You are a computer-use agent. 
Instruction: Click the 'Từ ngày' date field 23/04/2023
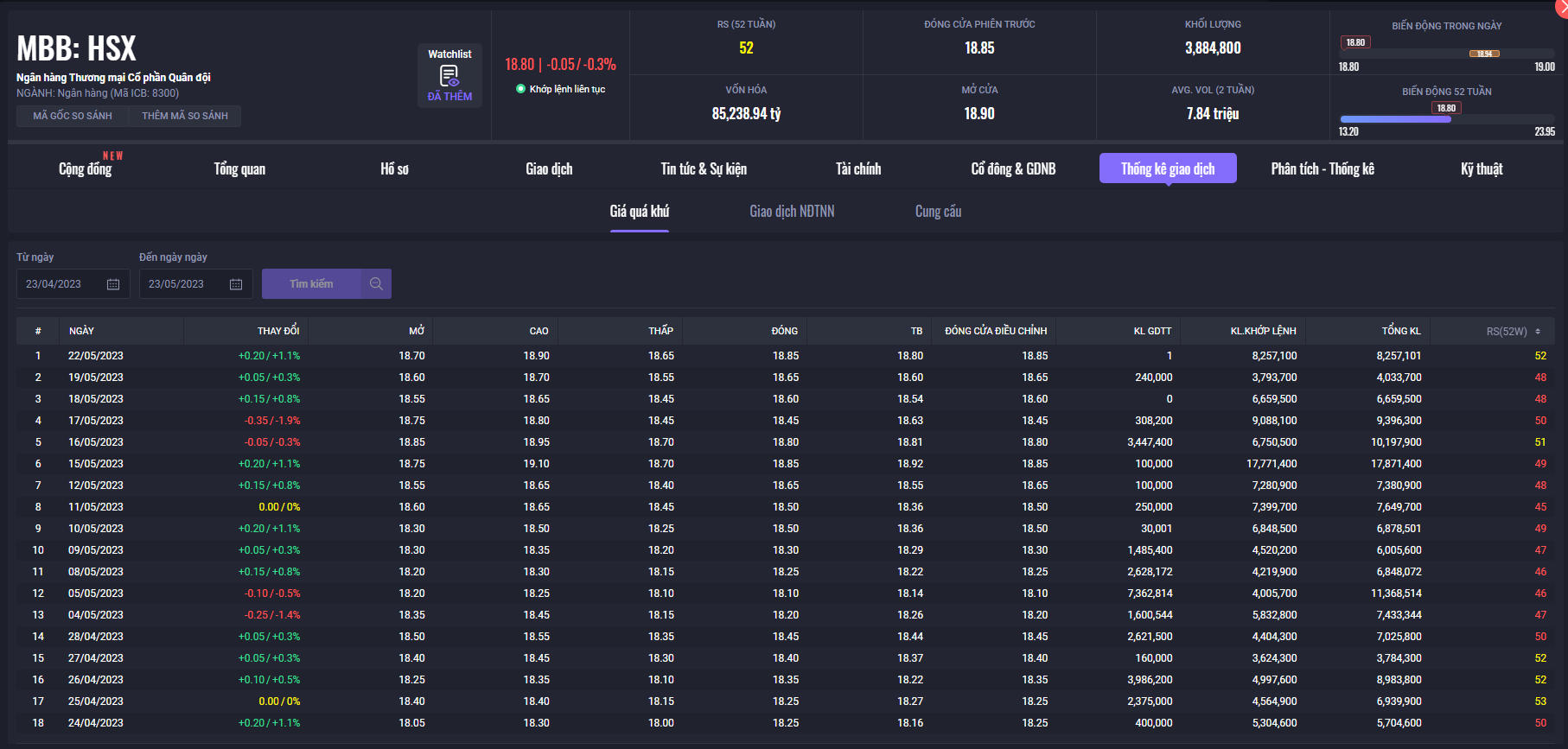pyautogui.click(x=61, y=284)
